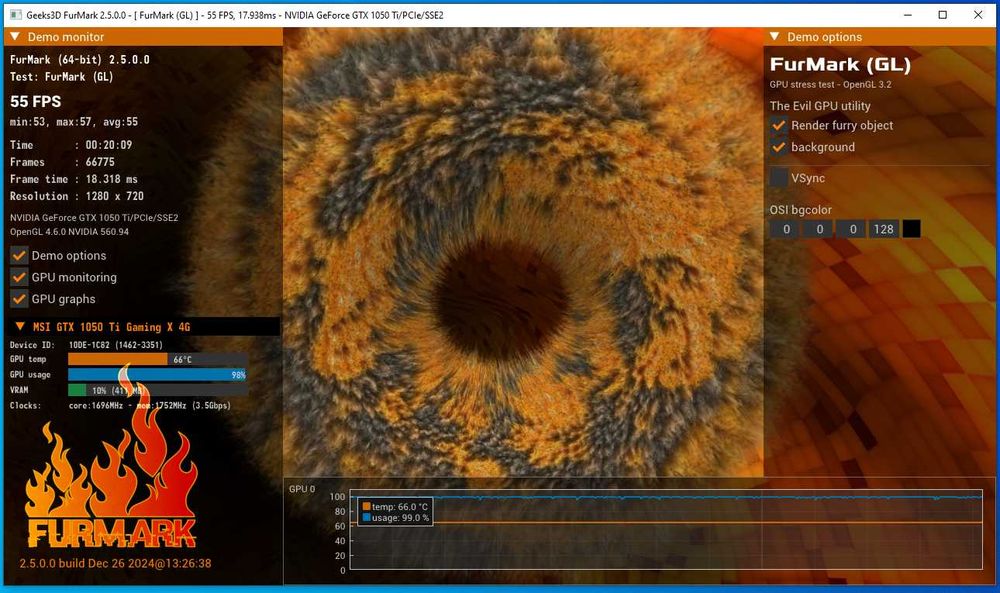Click the GPU 0 graph label

point(302,489)
